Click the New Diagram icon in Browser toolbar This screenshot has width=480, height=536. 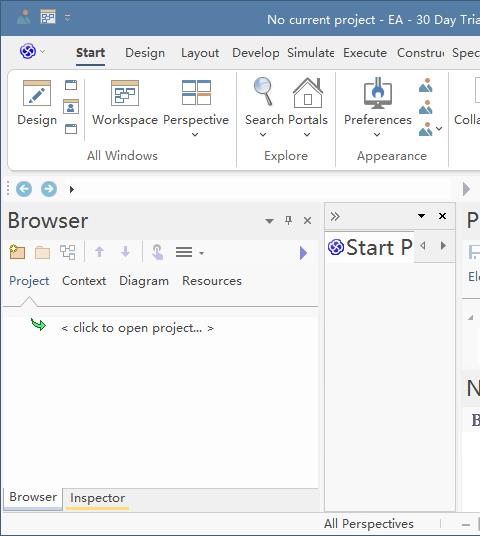click(68, 252)
